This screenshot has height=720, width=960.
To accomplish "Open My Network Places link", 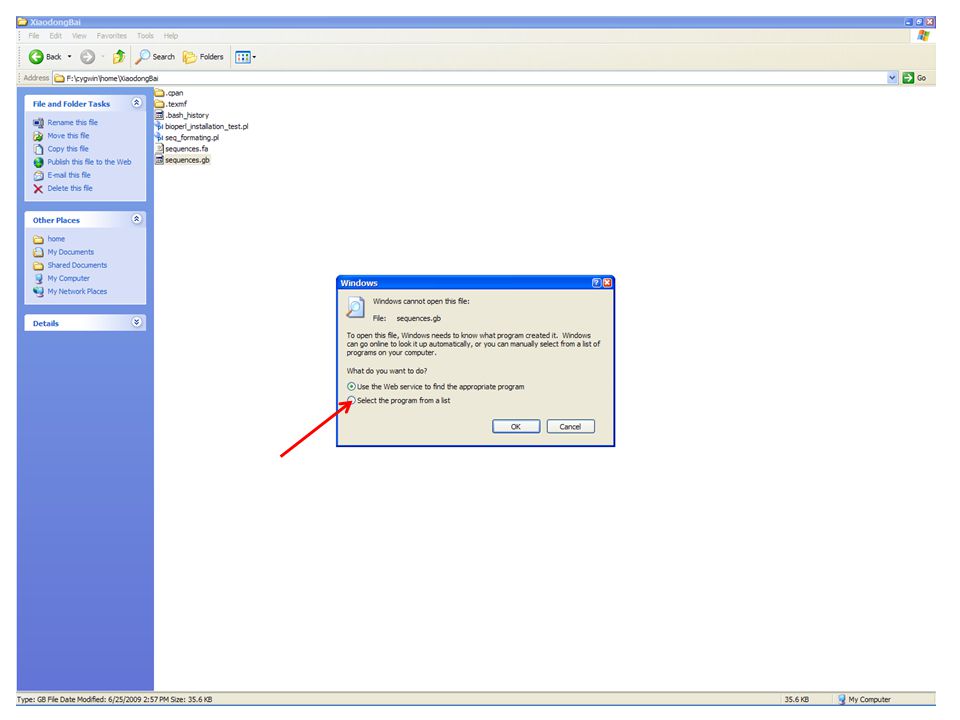I will click(x=77, y=291).
